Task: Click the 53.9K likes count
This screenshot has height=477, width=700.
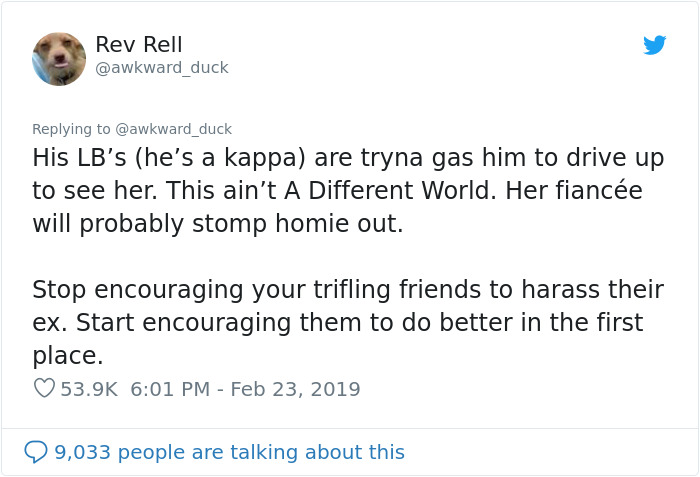Action: coord(89,389)
